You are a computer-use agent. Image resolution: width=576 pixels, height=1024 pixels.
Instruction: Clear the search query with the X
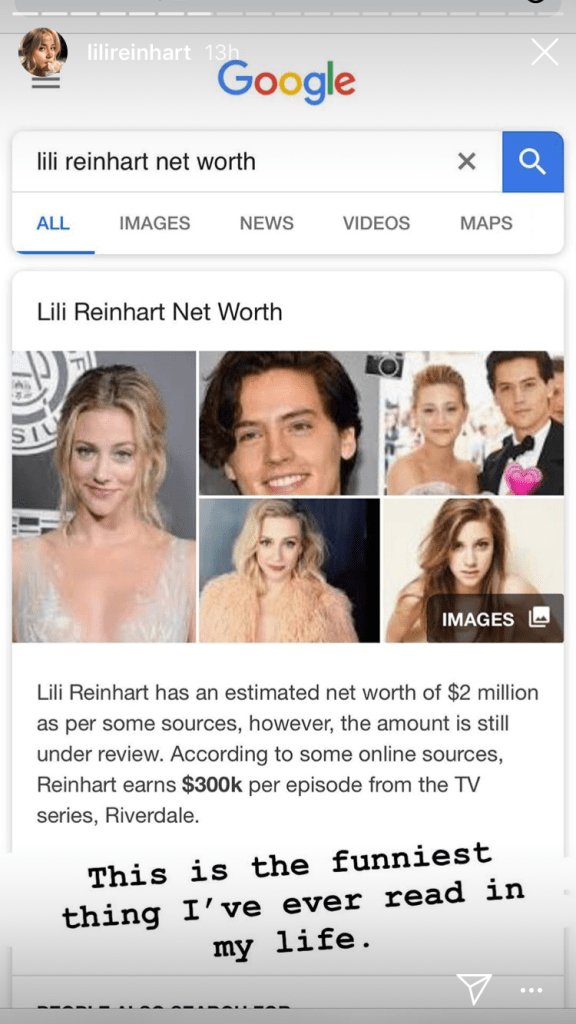pos(466,161)
